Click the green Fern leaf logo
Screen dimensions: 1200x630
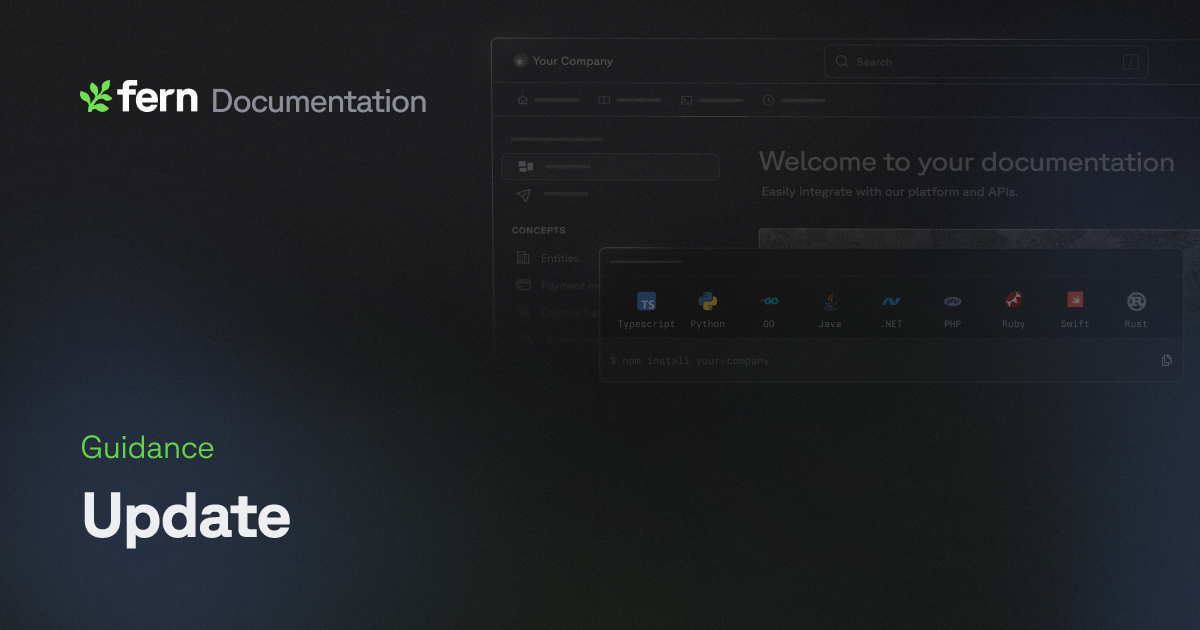95,96
